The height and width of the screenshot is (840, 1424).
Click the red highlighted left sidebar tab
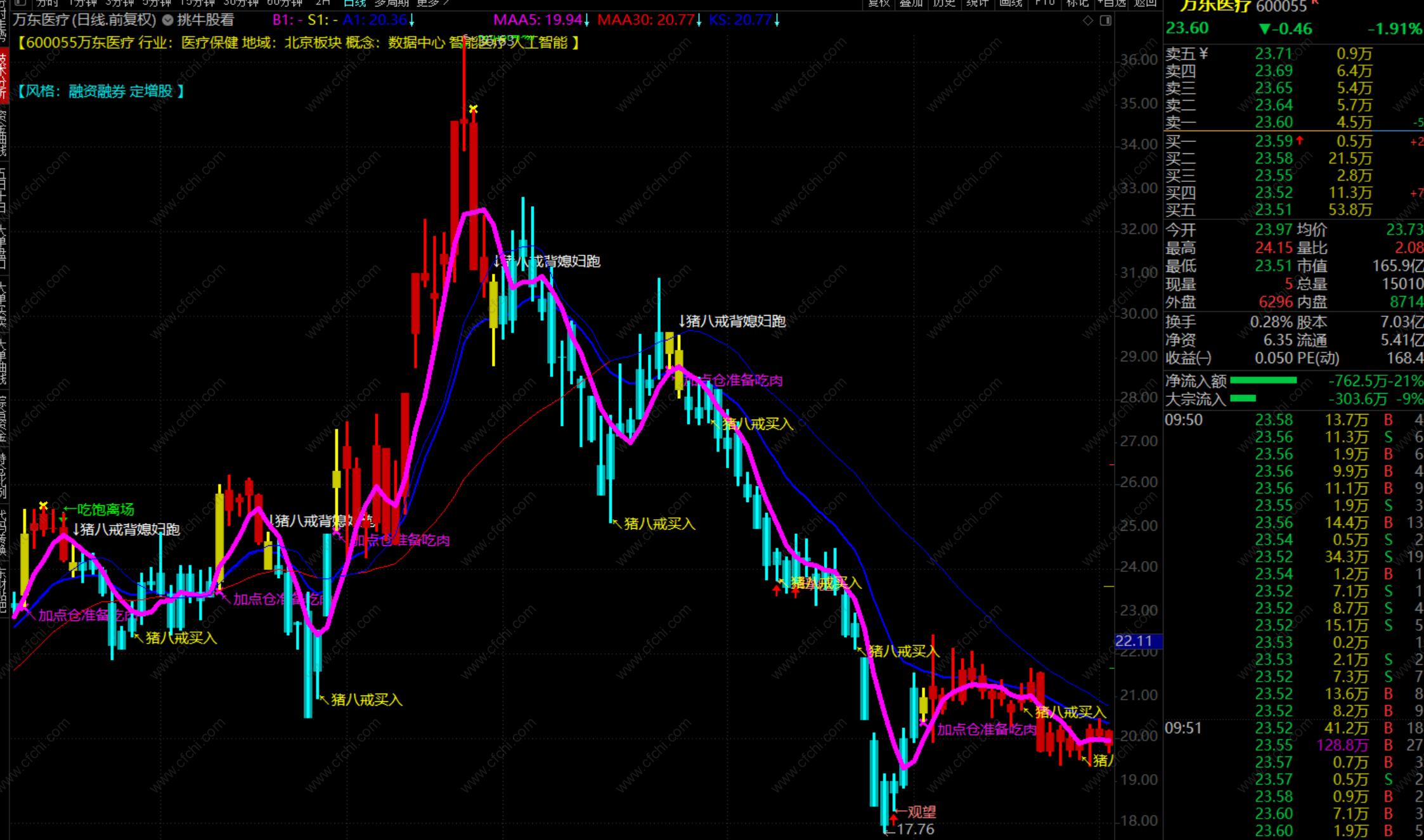point(3,76)
